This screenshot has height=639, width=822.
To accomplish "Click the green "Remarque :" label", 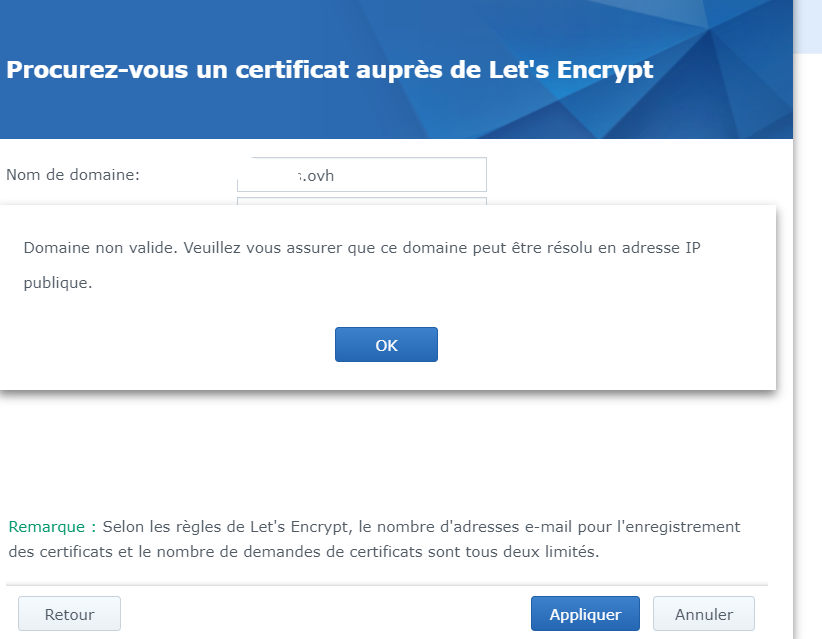I will pos(52,526).
